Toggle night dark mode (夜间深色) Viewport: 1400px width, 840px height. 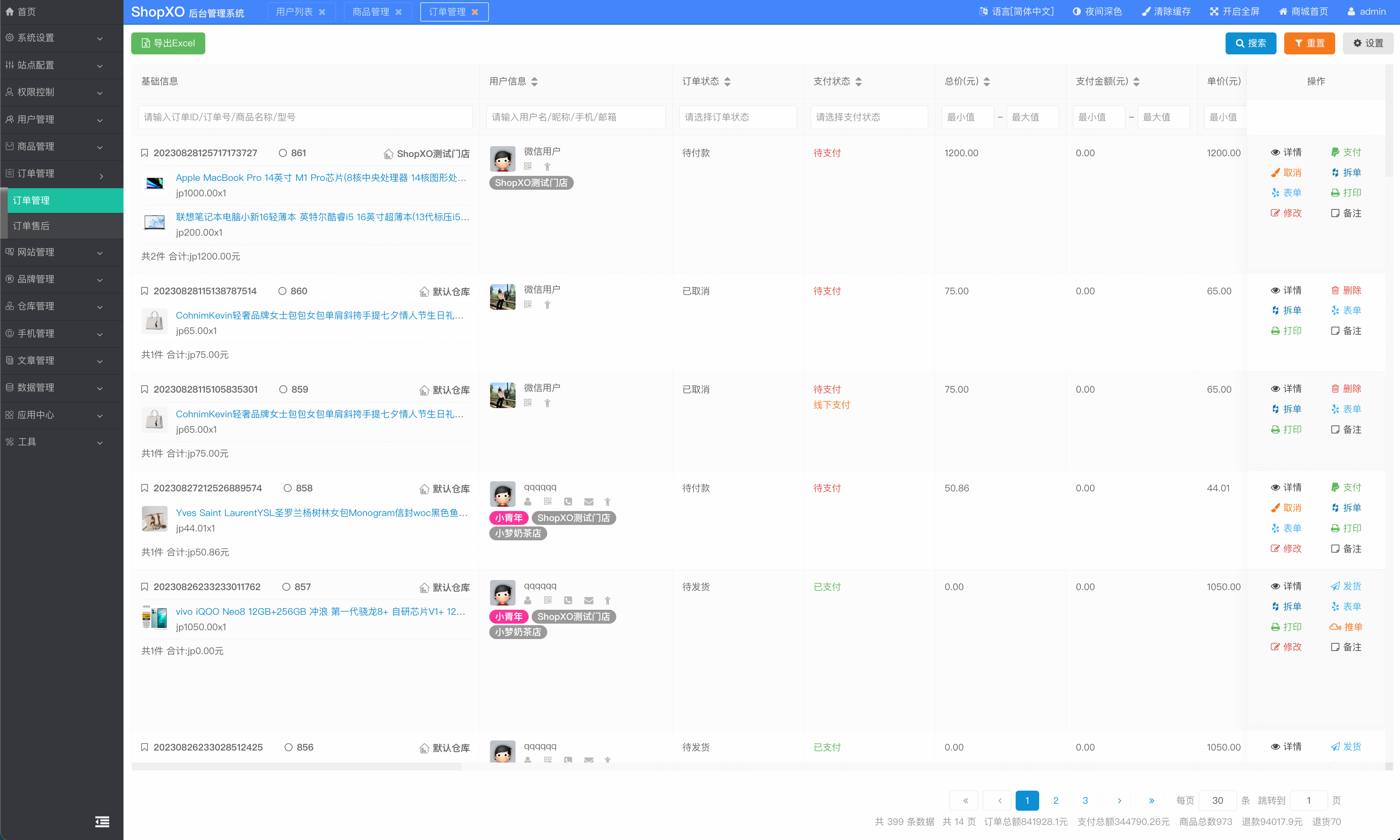click(1096, 11)
